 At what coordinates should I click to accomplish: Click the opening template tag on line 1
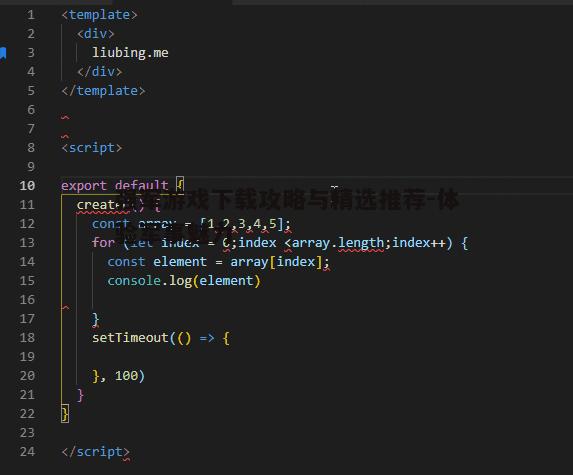pyautogui.click(x=99, y=15)
